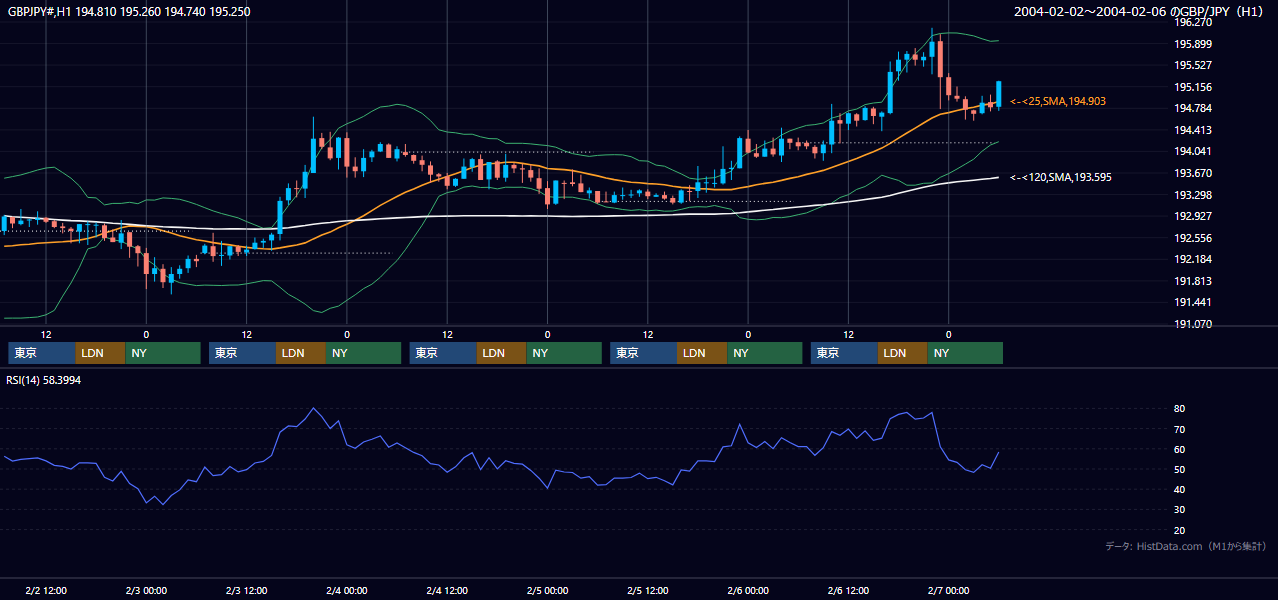1278x600 pixels.
Task: Select the LDN session block for the 2/2 trading day
Action: (100, 353)
